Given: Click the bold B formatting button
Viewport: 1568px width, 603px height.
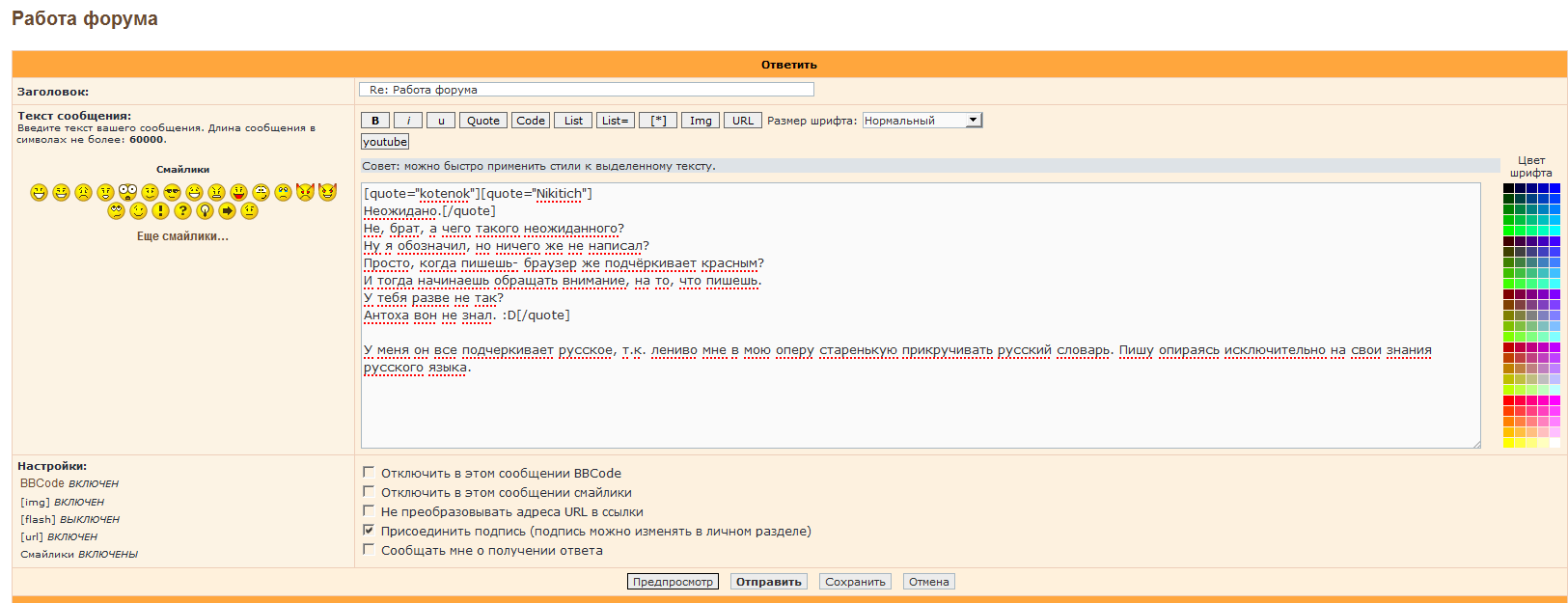Looking at the screenshot, I should click(375, 121).
